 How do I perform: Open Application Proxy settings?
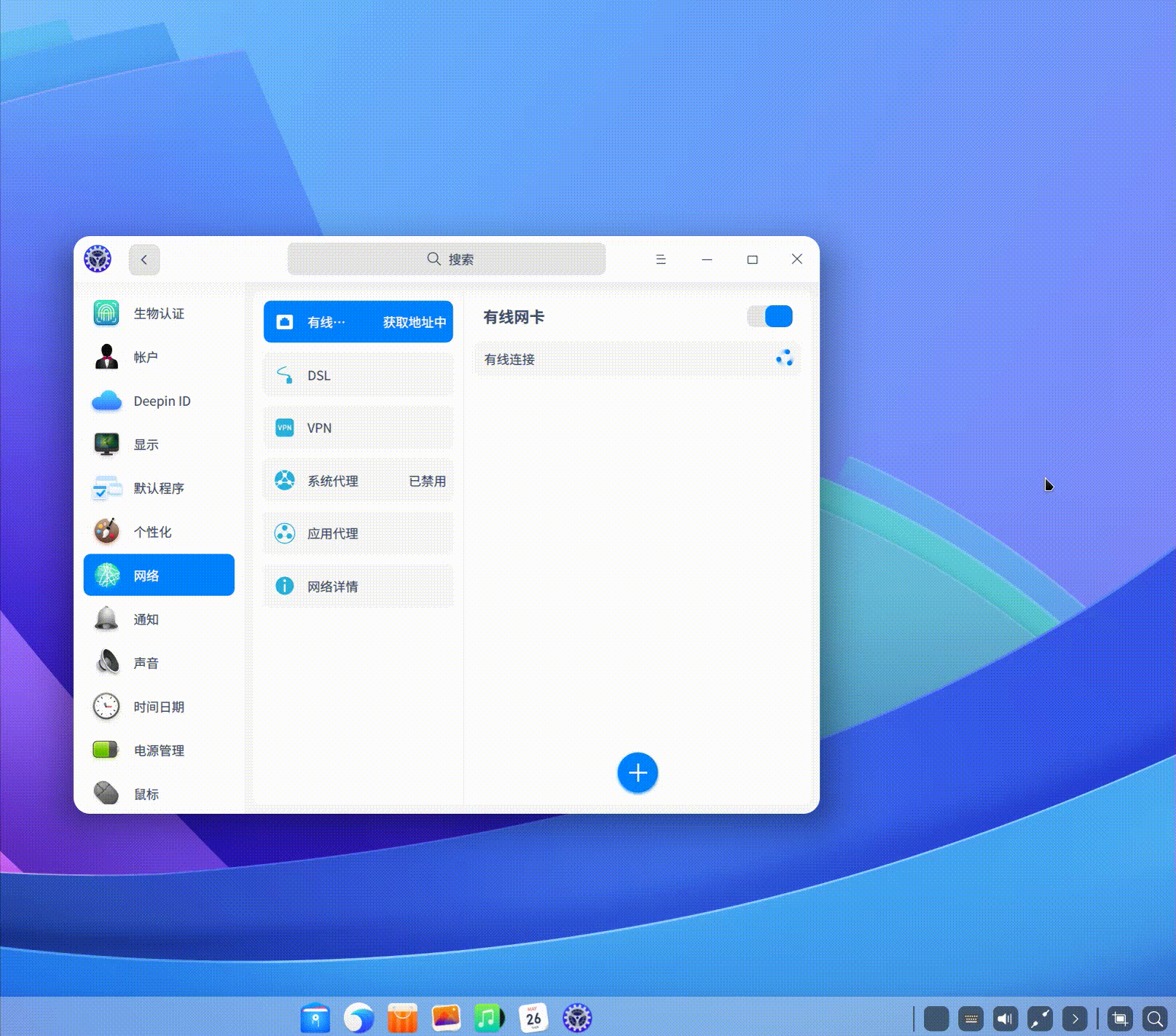[358, 533]
